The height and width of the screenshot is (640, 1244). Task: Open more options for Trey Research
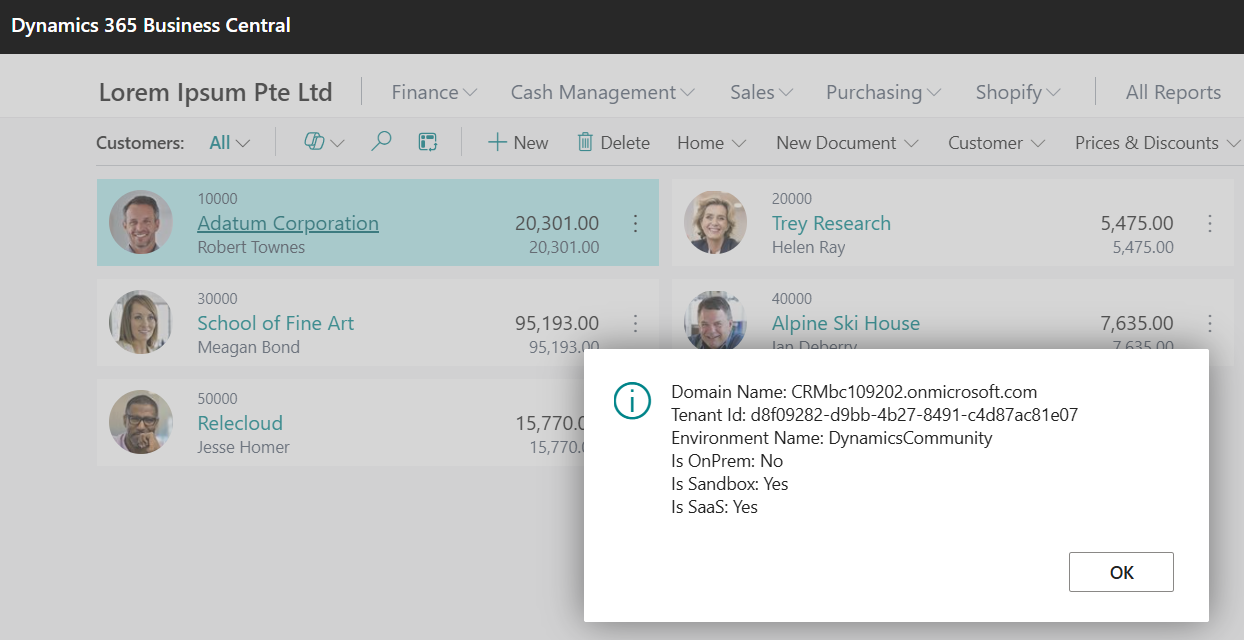(1210, 223)
